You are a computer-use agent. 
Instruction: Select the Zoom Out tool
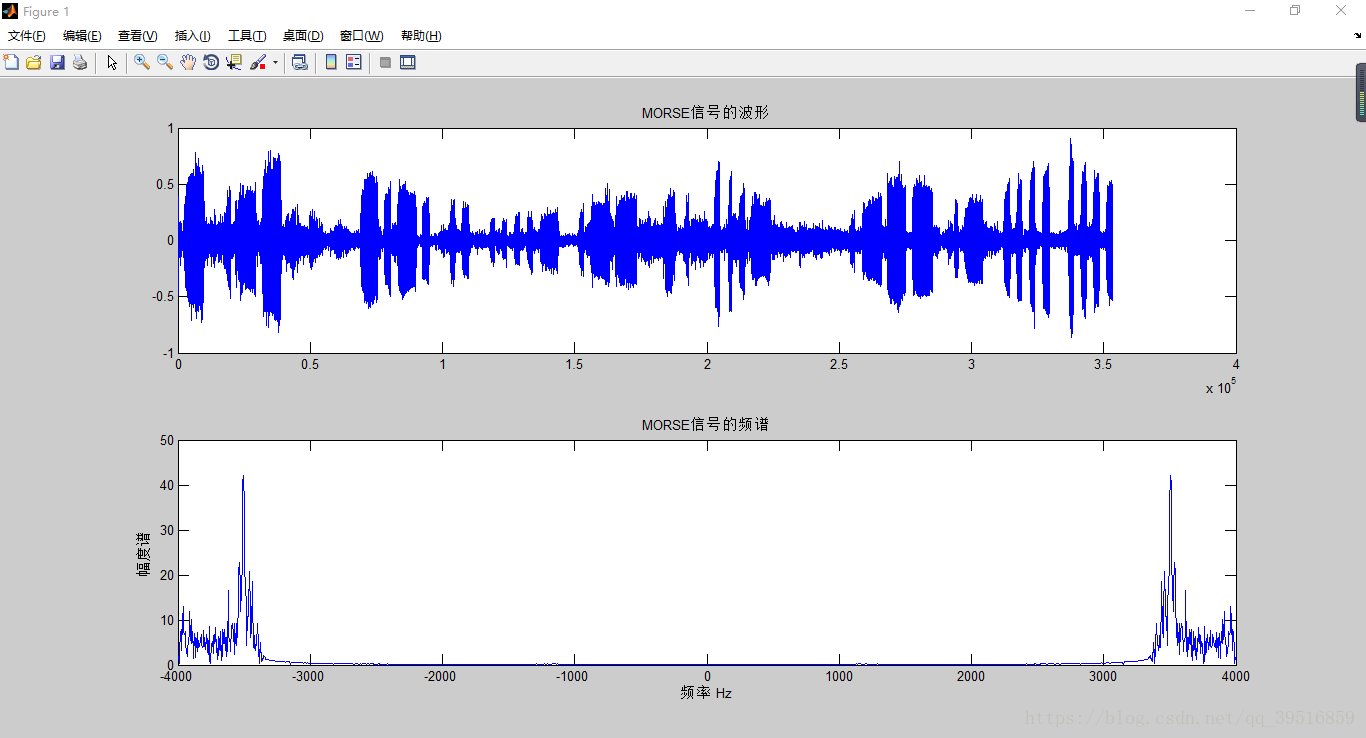pyautogui.click(x=165, y=62)
